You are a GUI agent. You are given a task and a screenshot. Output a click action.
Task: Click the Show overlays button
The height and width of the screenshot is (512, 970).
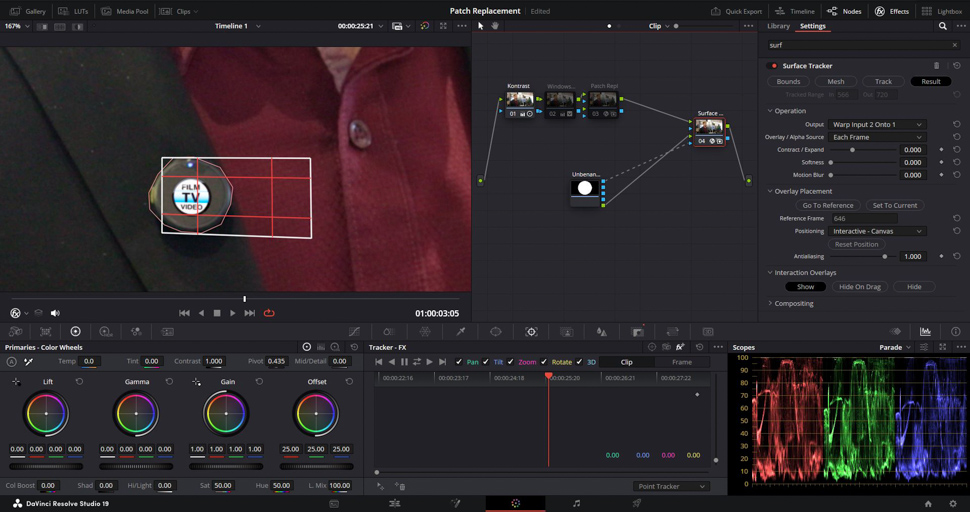(x=805, y=287)
